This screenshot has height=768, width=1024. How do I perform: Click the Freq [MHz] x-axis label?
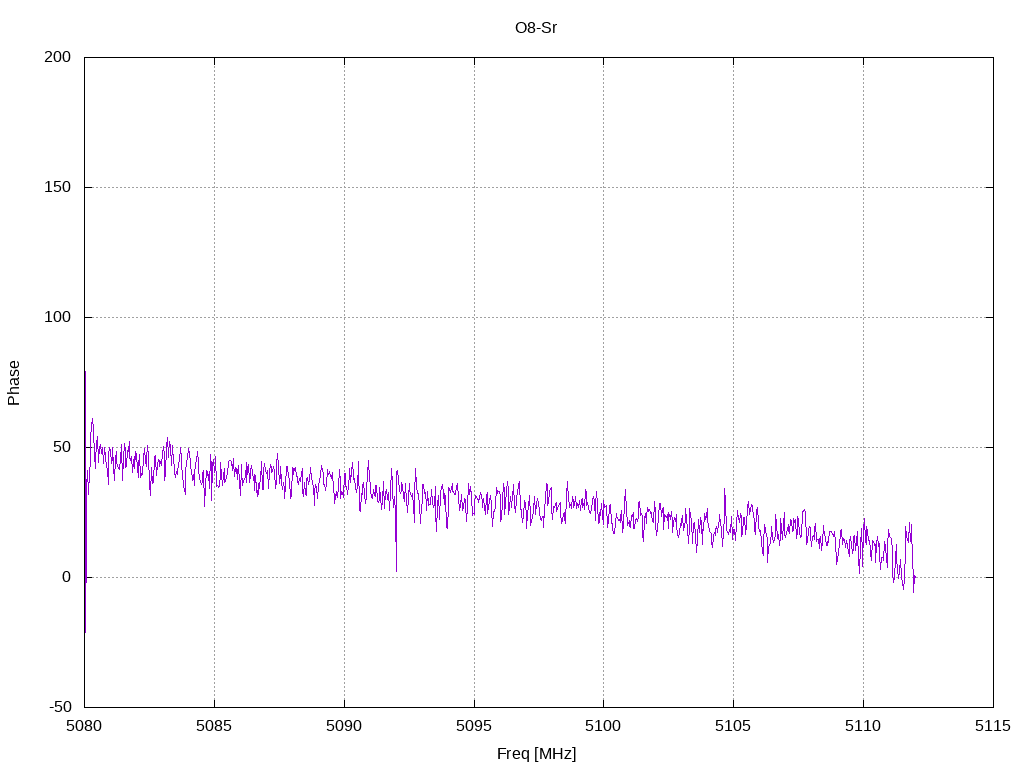[x=536, y=754]
